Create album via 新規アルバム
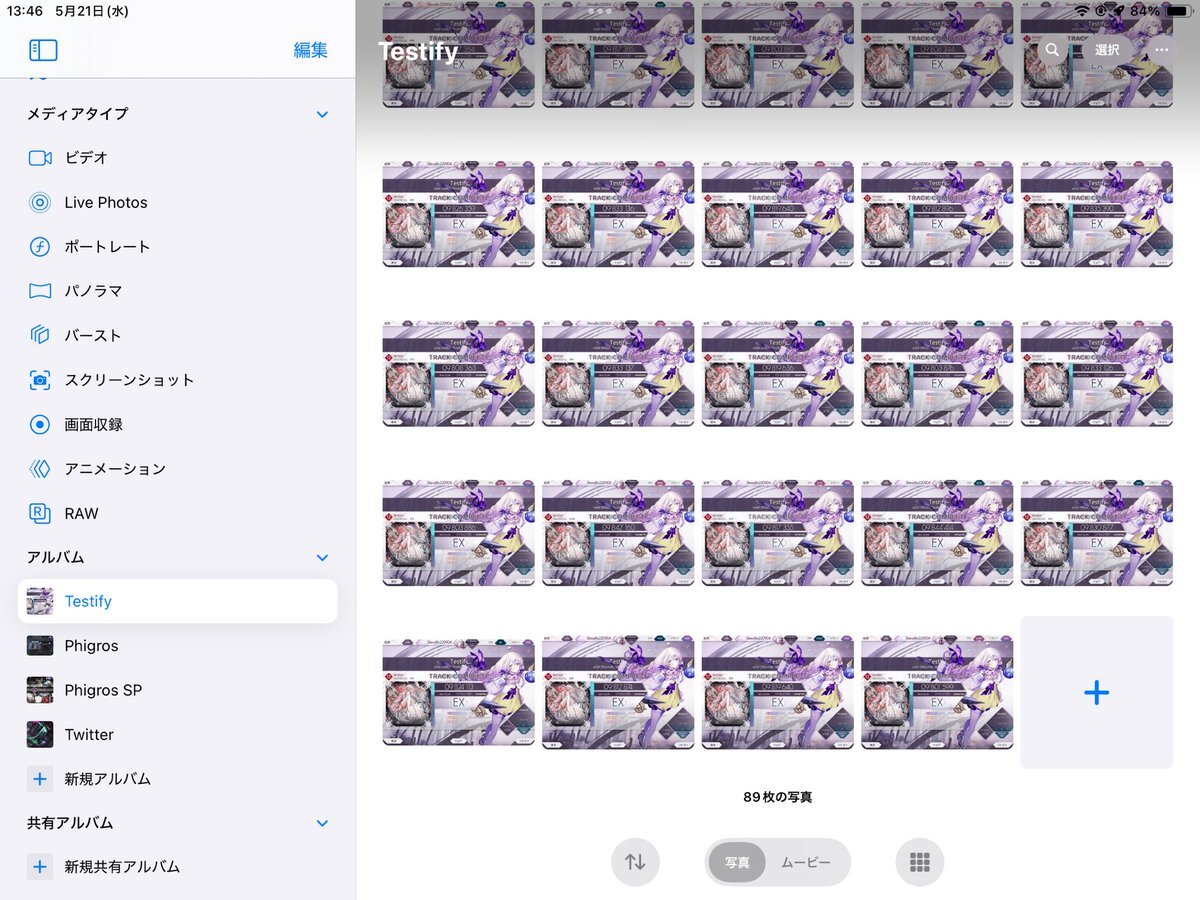This screenshot has height=900, width=1200. 178,778
